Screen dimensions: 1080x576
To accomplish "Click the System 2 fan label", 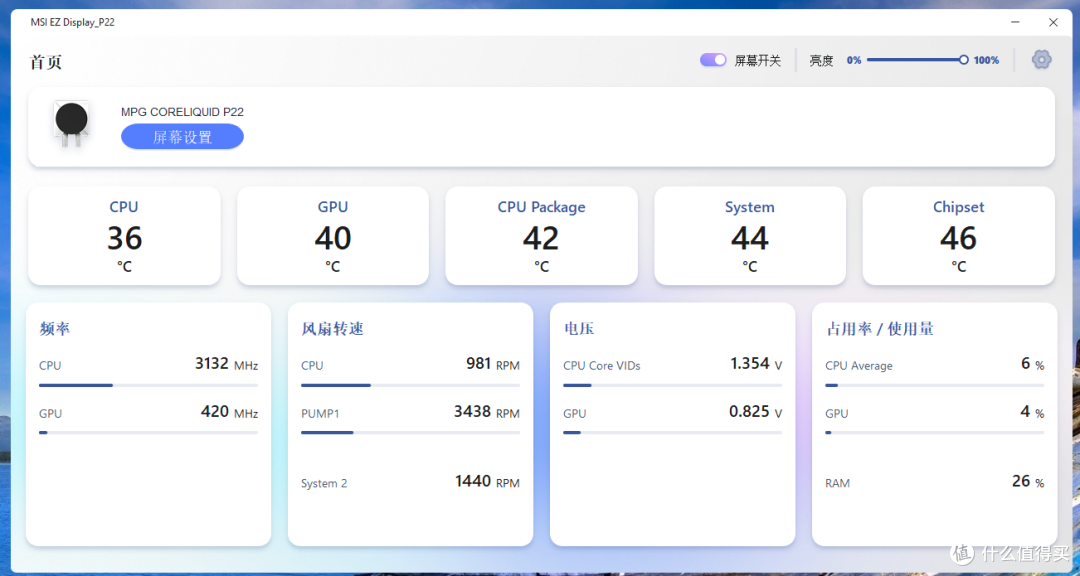I will coord(324,484).
